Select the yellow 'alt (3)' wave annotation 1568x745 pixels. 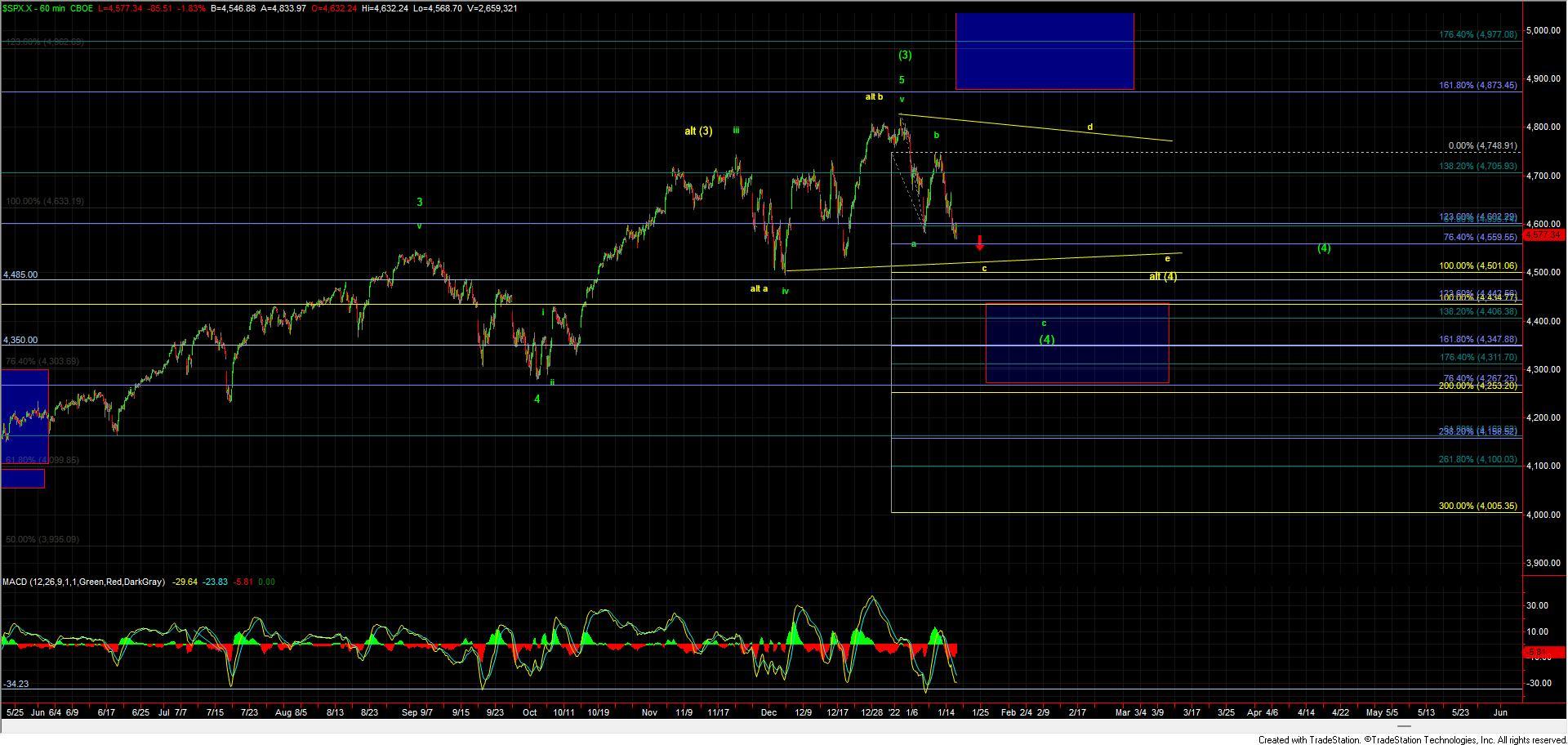point(698,131)
